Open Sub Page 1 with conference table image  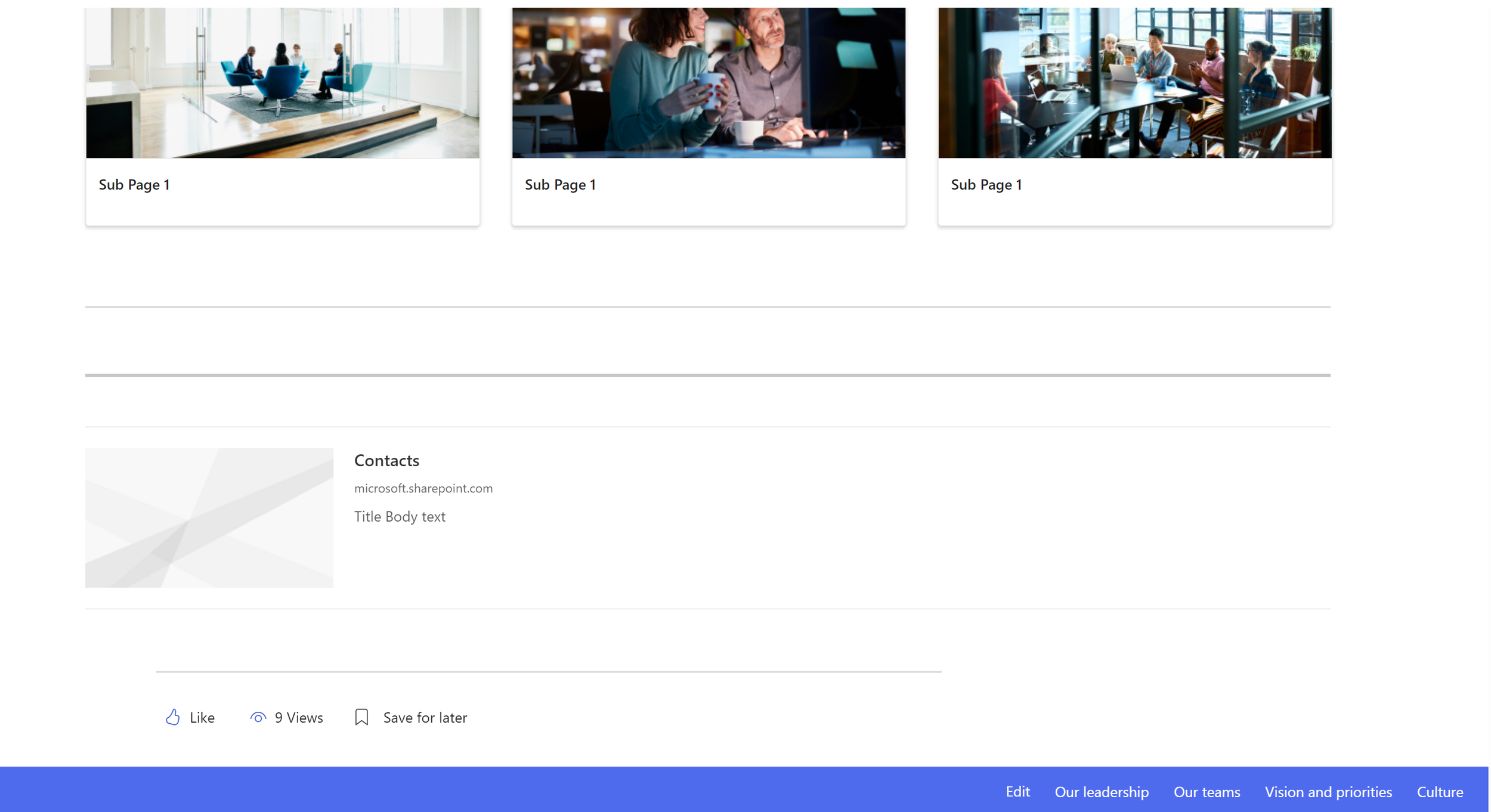pos(1134,82)
